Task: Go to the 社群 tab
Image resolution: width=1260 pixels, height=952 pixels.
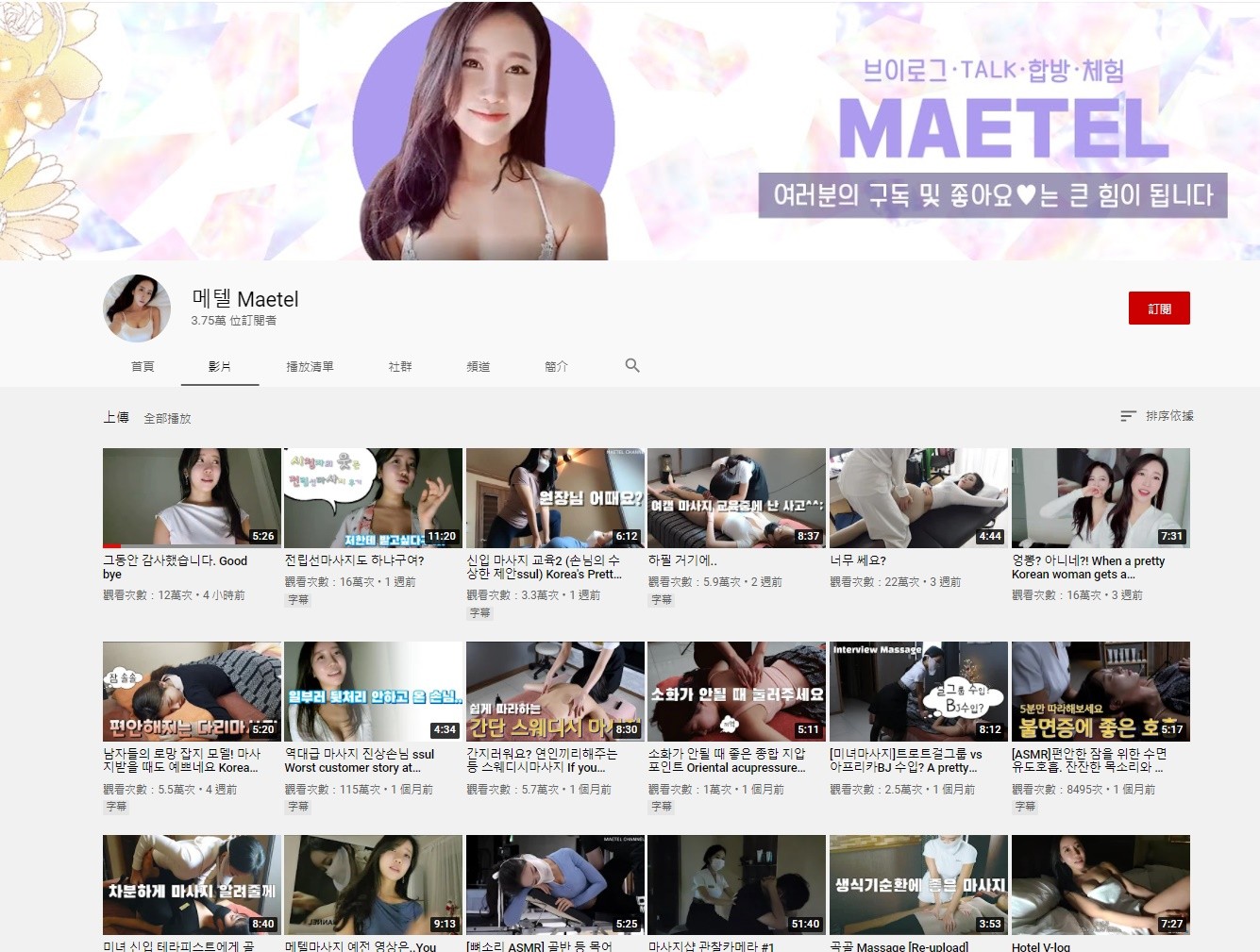Action: pyautogui.click(x=400, y=366)
